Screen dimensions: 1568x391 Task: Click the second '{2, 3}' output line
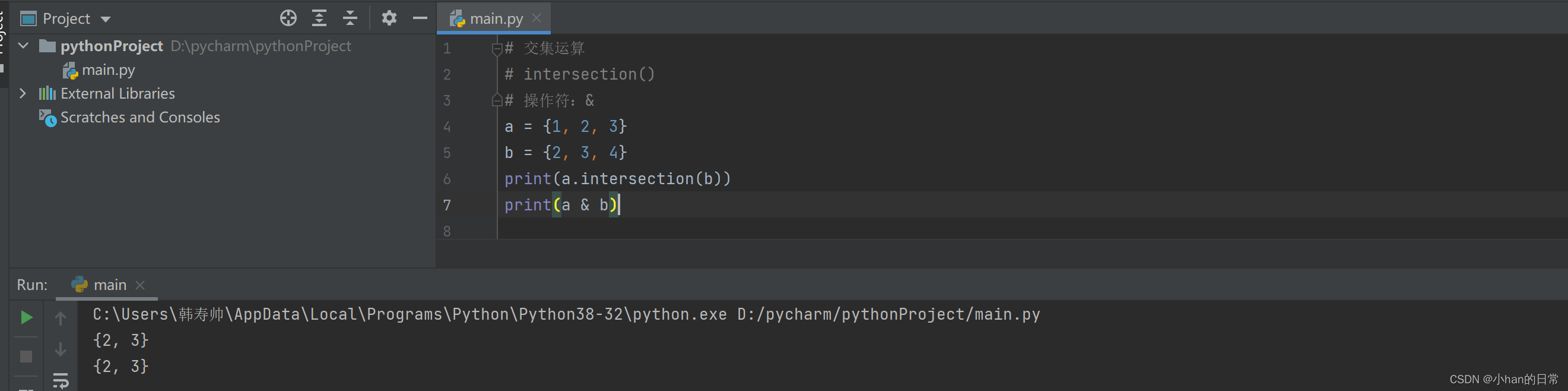tap(120, 367)
